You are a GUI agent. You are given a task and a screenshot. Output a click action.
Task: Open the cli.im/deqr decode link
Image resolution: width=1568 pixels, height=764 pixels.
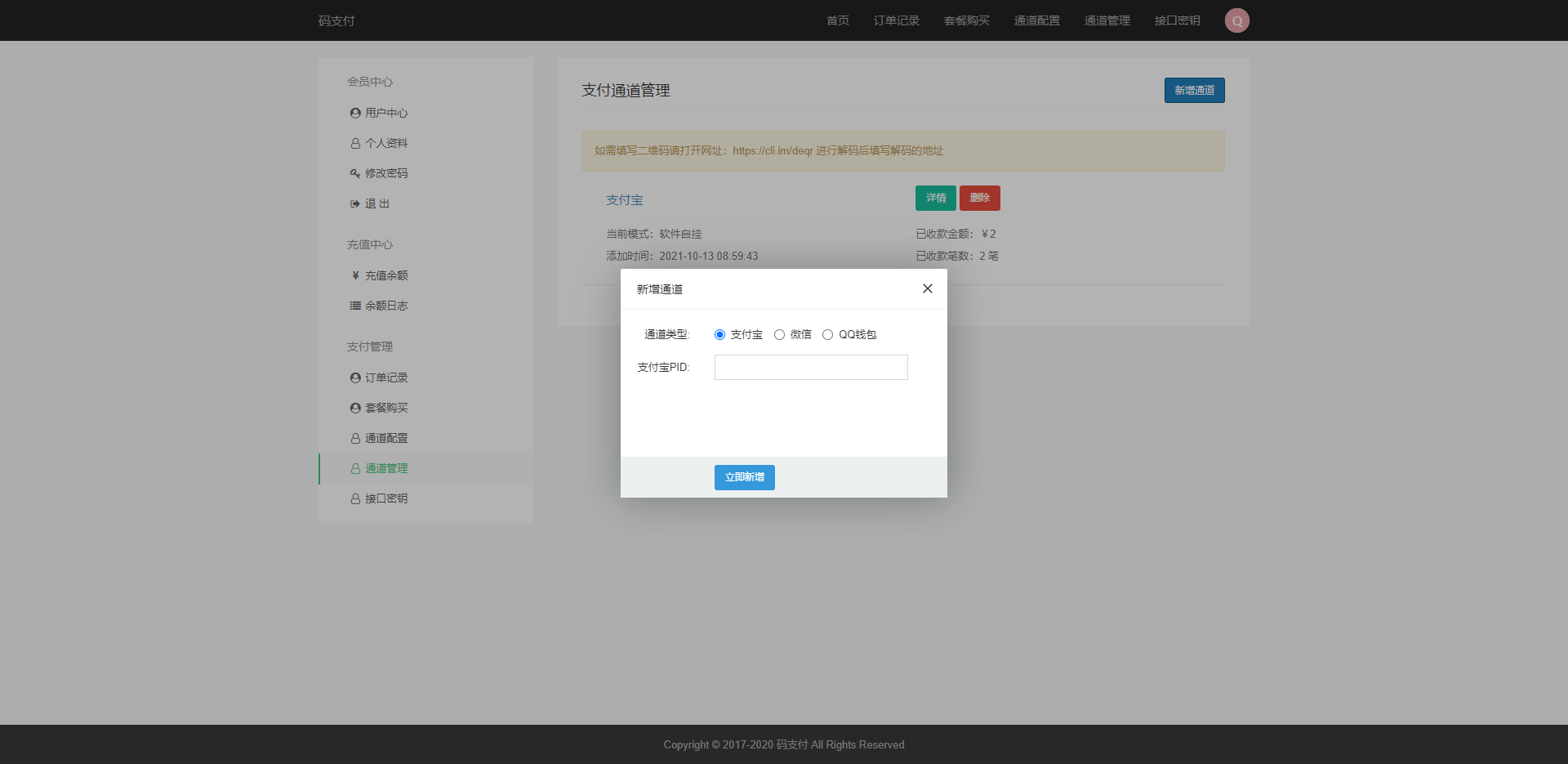point(773,151)
